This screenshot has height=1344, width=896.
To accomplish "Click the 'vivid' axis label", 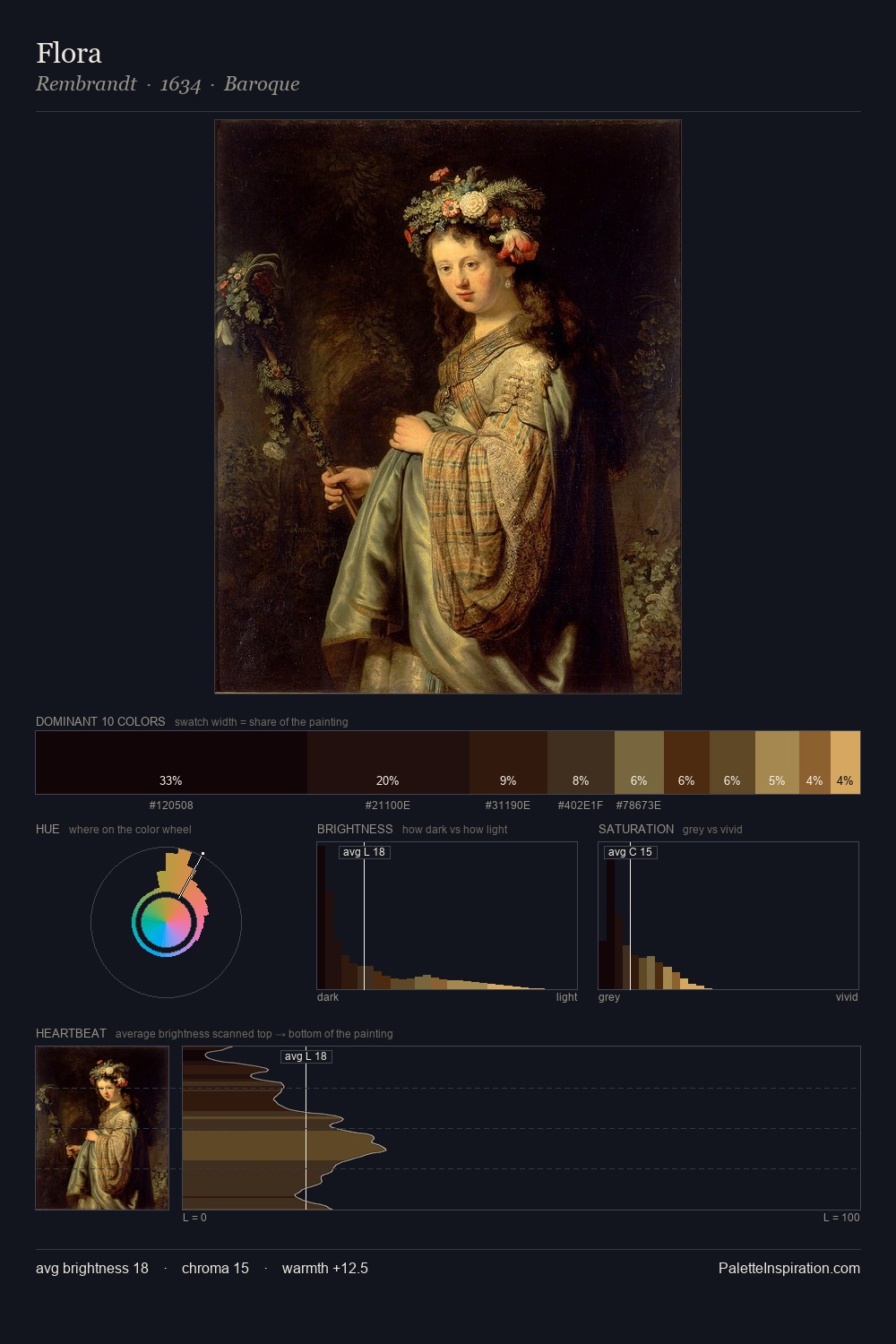I will (847, 997).
